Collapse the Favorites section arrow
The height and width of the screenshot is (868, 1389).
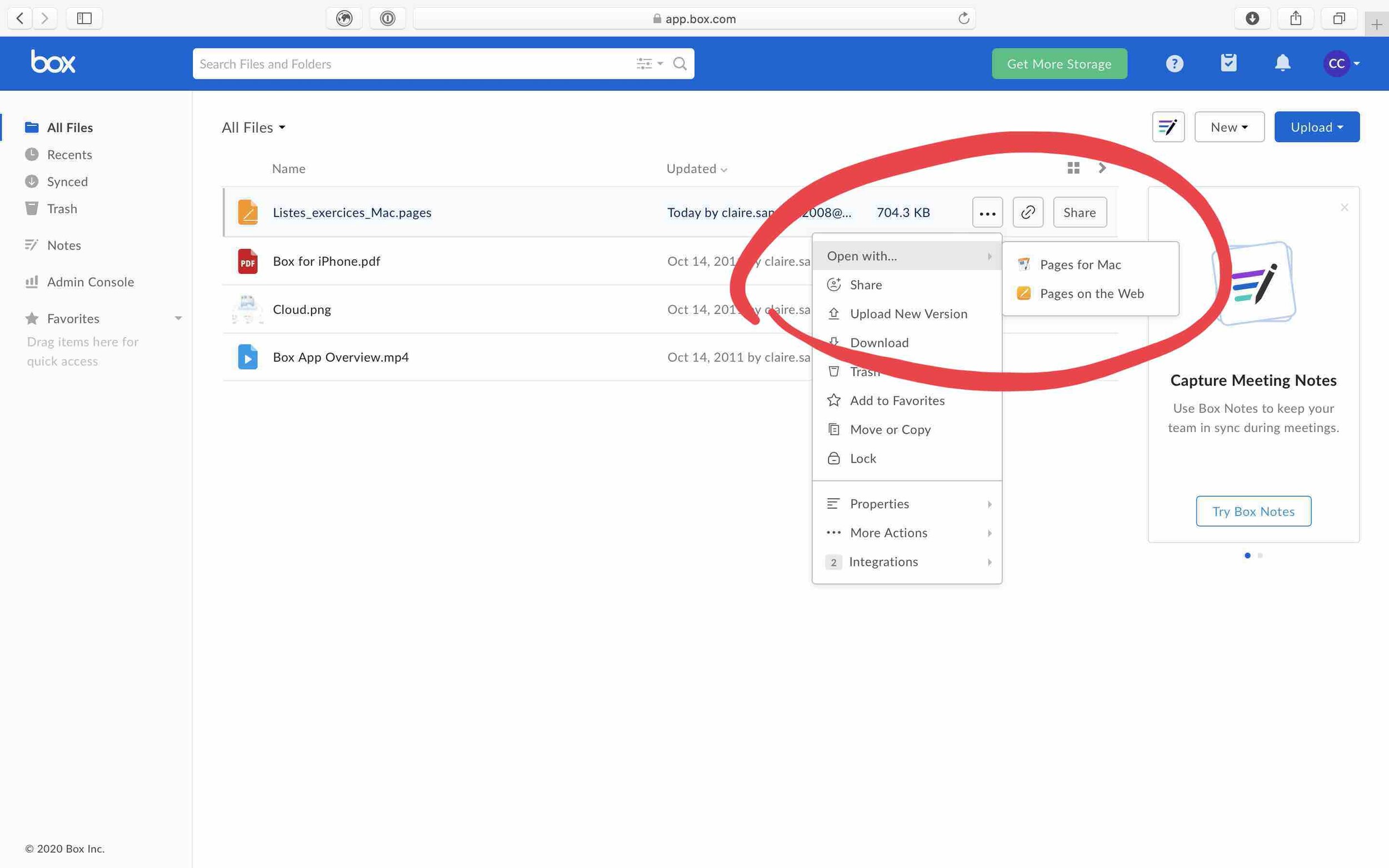tap(178, 318)
